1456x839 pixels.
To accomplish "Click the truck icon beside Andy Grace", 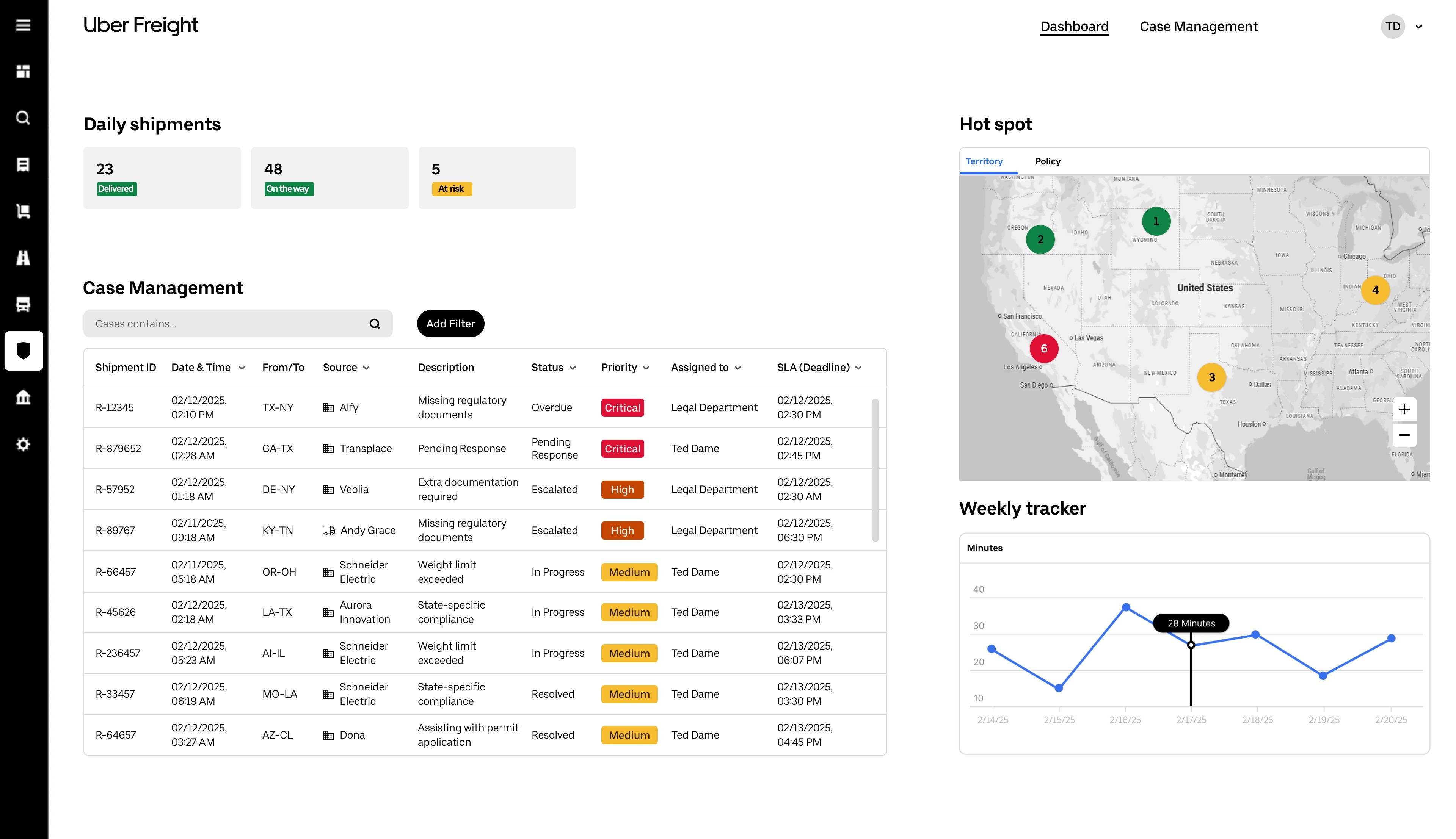I will click(329, 530).
